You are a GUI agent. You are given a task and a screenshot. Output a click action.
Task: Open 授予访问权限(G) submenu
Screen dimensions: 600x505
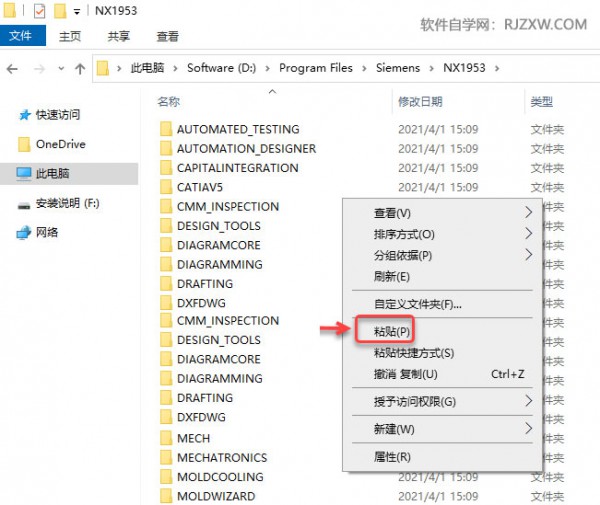pyautogui.click(x=442, y=401)
